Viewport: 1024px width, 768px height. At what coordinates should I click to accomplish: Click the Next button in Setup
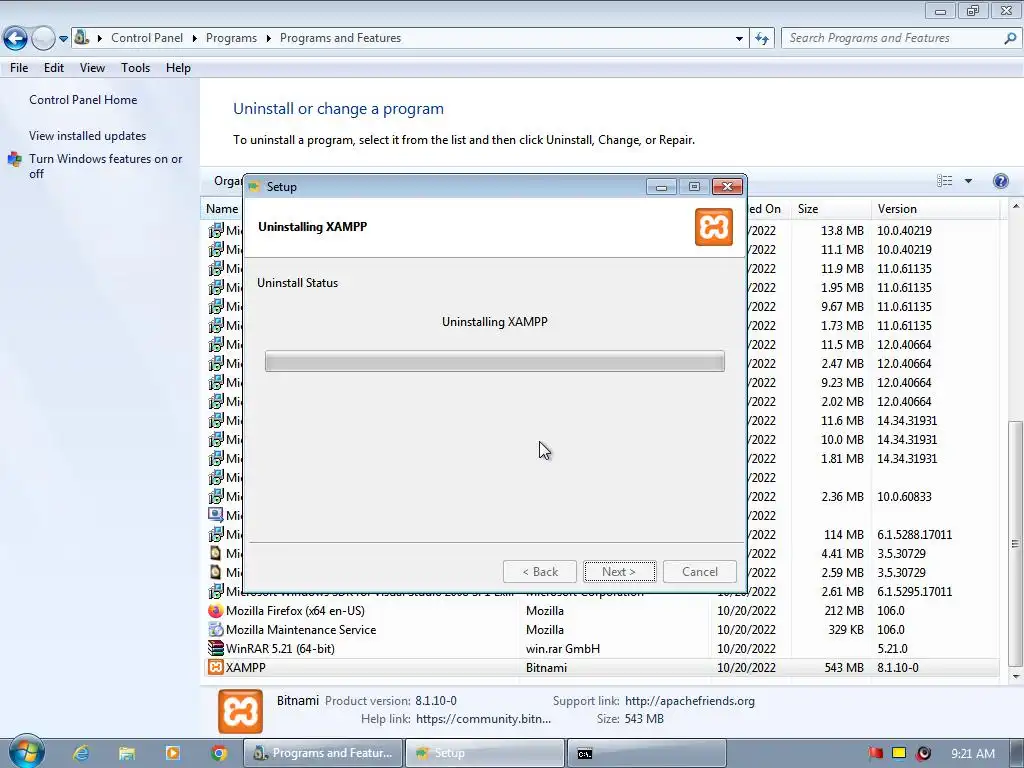[x=619, y=571]
